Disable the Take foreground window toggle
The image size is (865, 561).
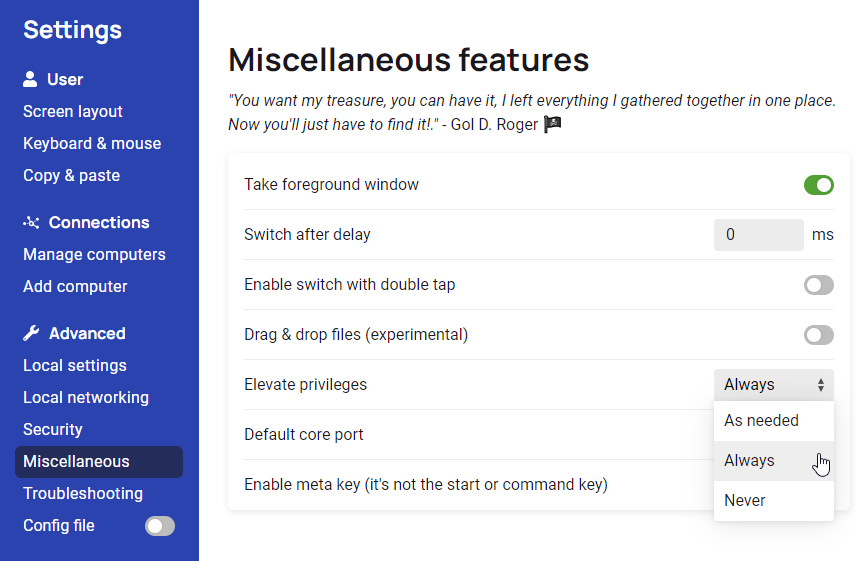click(x=818, y=185)
